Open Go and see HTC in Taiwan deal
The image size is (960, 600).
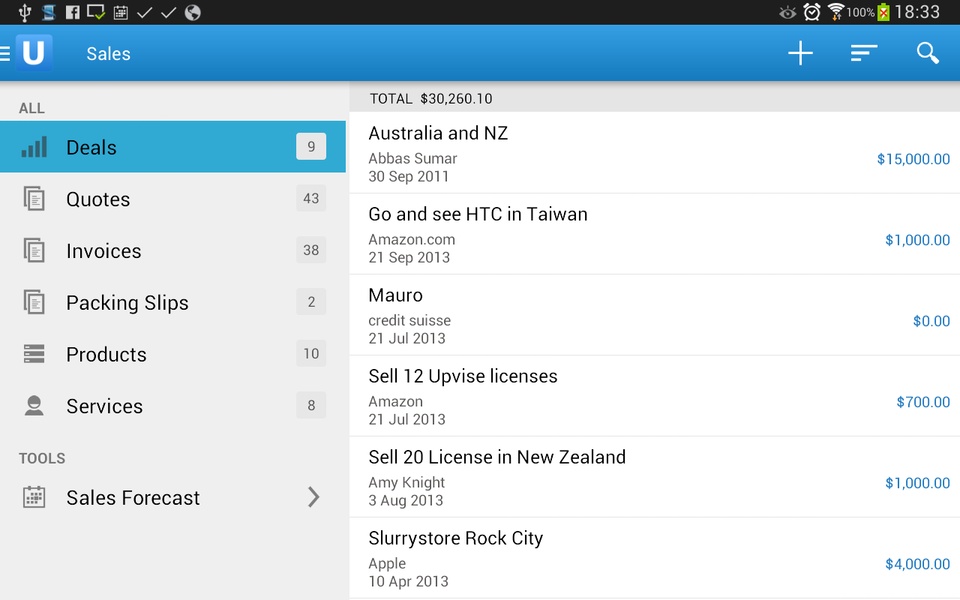click(654, 234)
